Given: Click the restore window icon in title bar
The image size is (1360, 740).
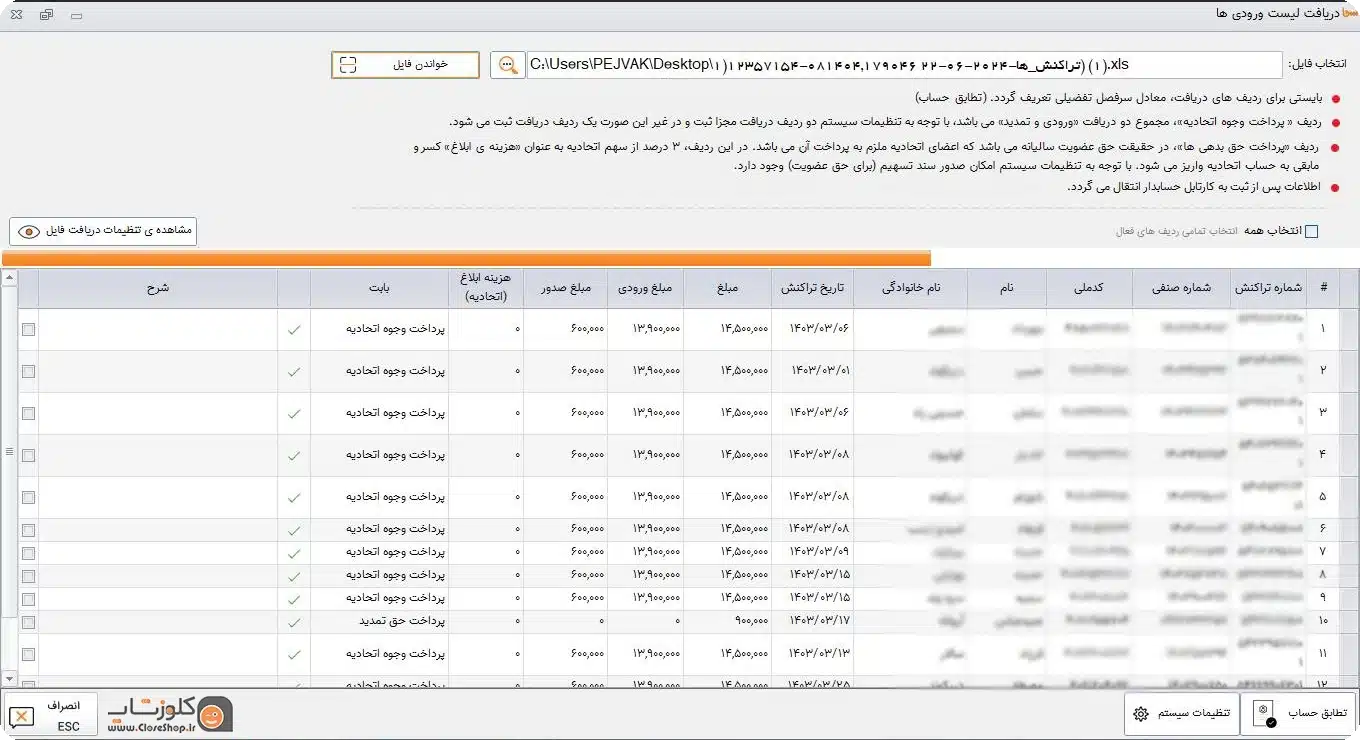Looking at the screenshot, I should [47, 16].
